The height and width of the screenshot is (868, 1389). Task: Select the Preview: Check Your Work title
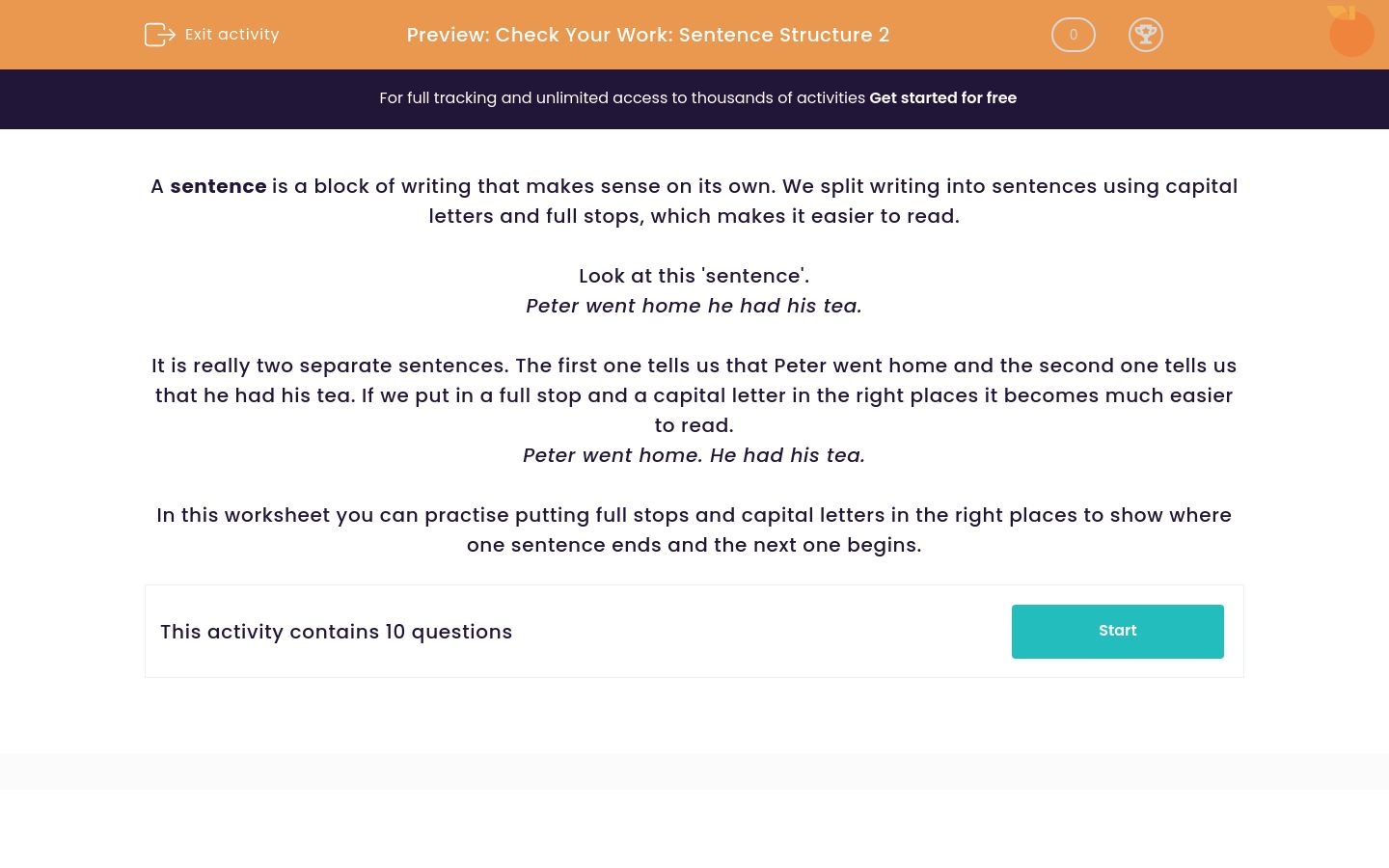pos(647,35)
